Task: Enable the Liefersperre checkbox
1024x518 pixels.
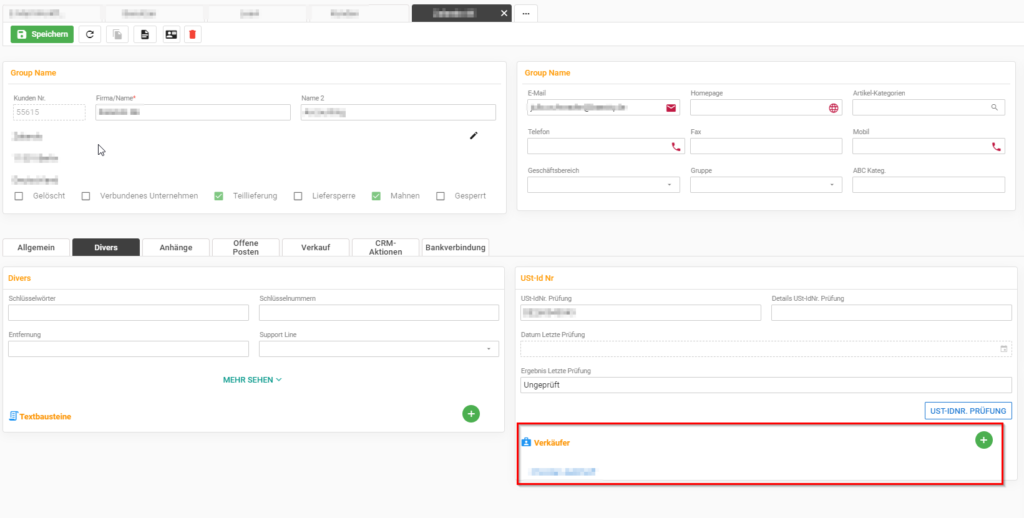Action: tap(298, 196)
